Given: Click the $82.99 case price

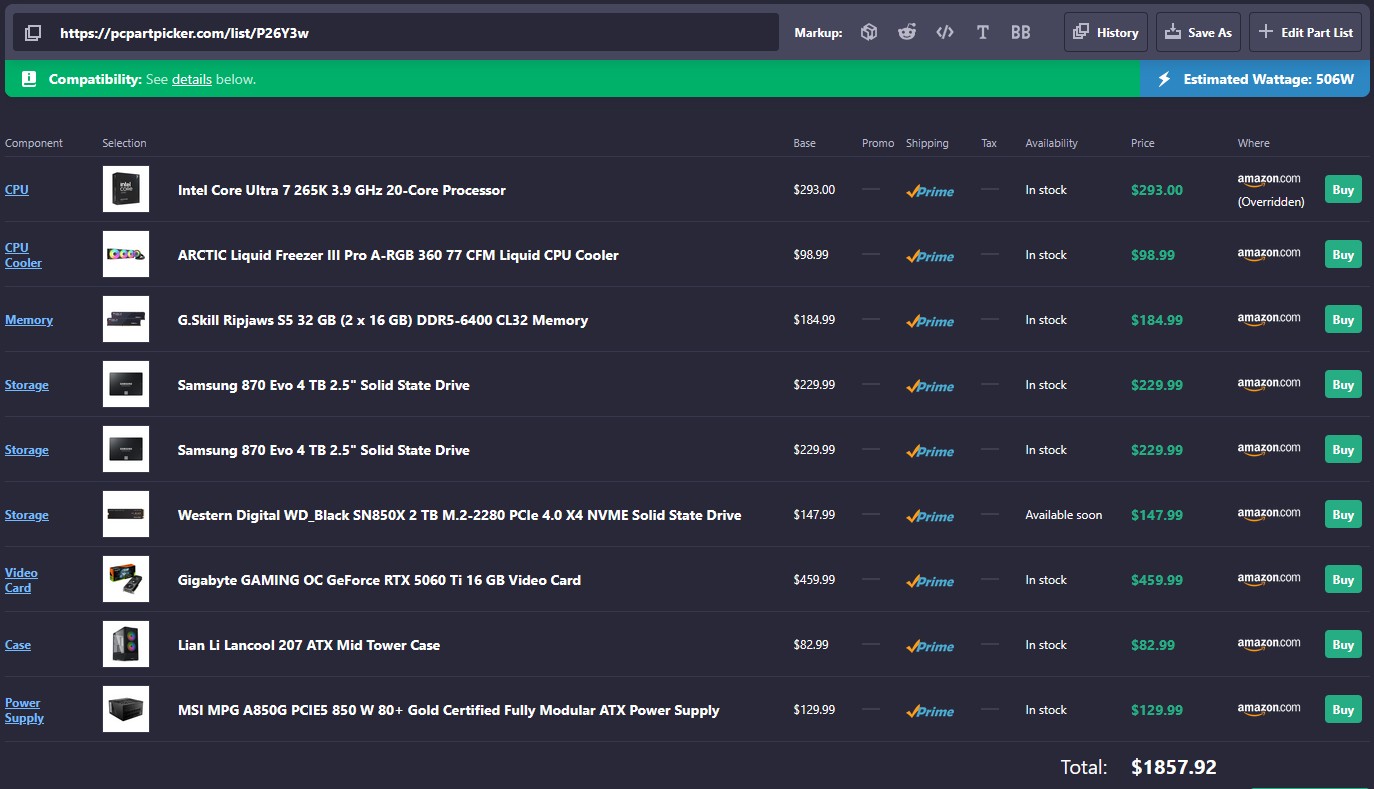Looking at the screenshot, I should 1153,645.
